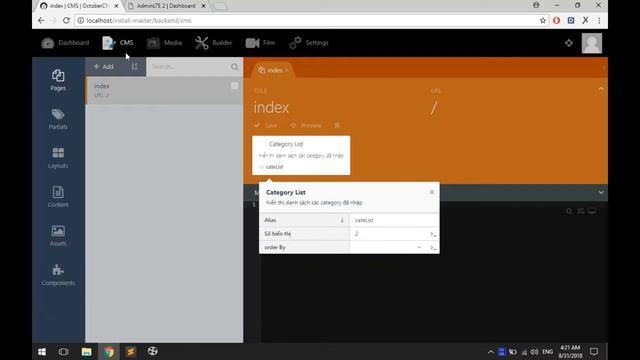Open the Task View button on the taskbar

(x=64, y=352)
